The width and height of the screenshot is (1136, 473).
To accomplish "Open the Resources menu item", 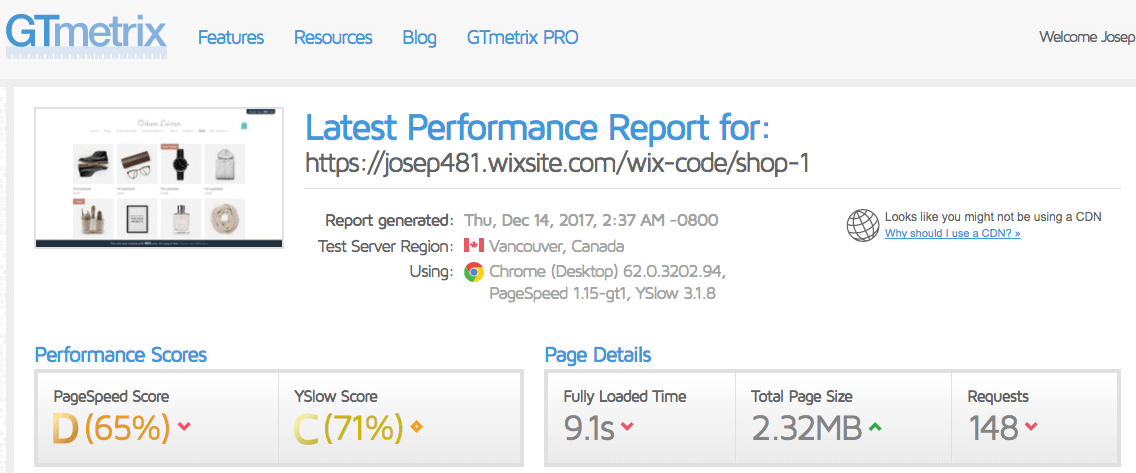I will [333, 38].
